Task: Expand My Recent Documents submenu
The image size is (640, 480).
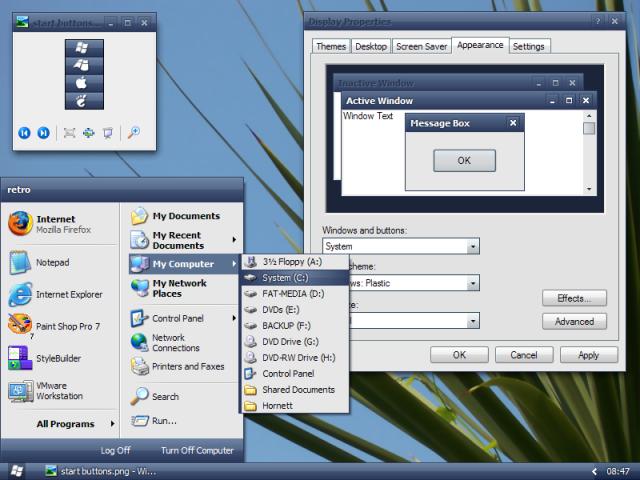Action: click(x=184, y=240)
